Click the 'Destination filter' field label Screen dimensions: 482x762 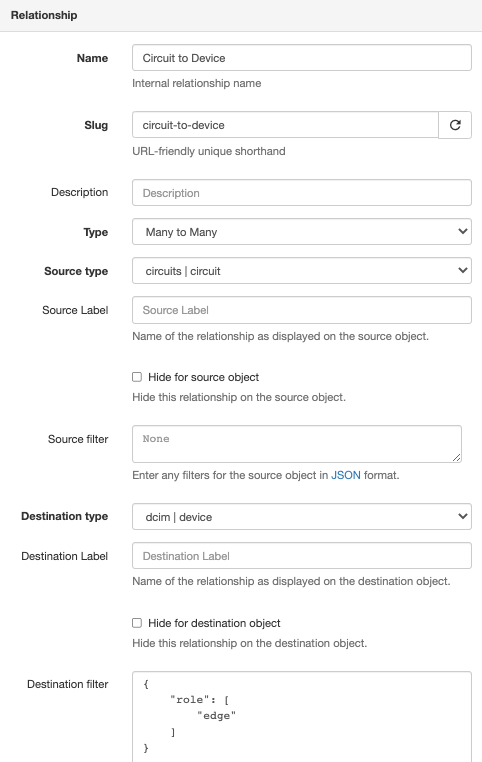[x=68, y=684]
